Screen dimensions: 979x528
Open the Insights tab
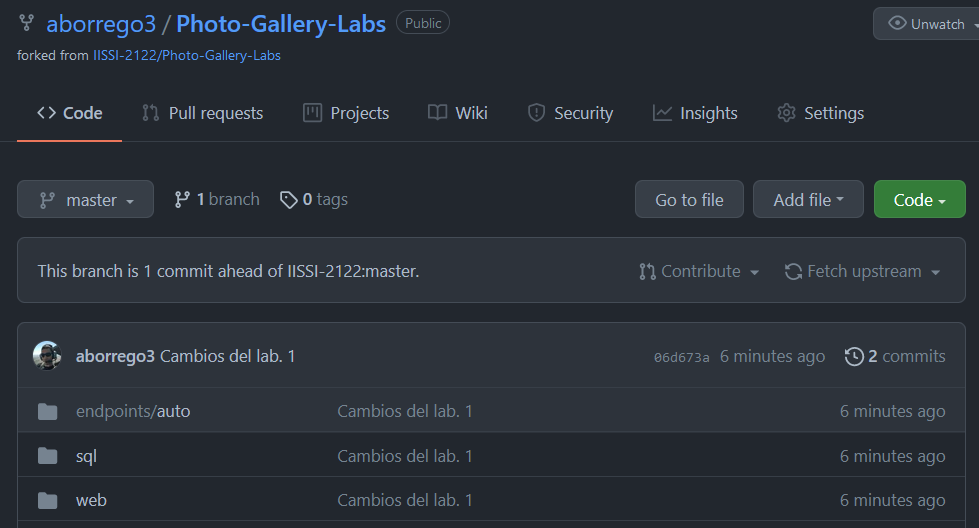(695, 113)
